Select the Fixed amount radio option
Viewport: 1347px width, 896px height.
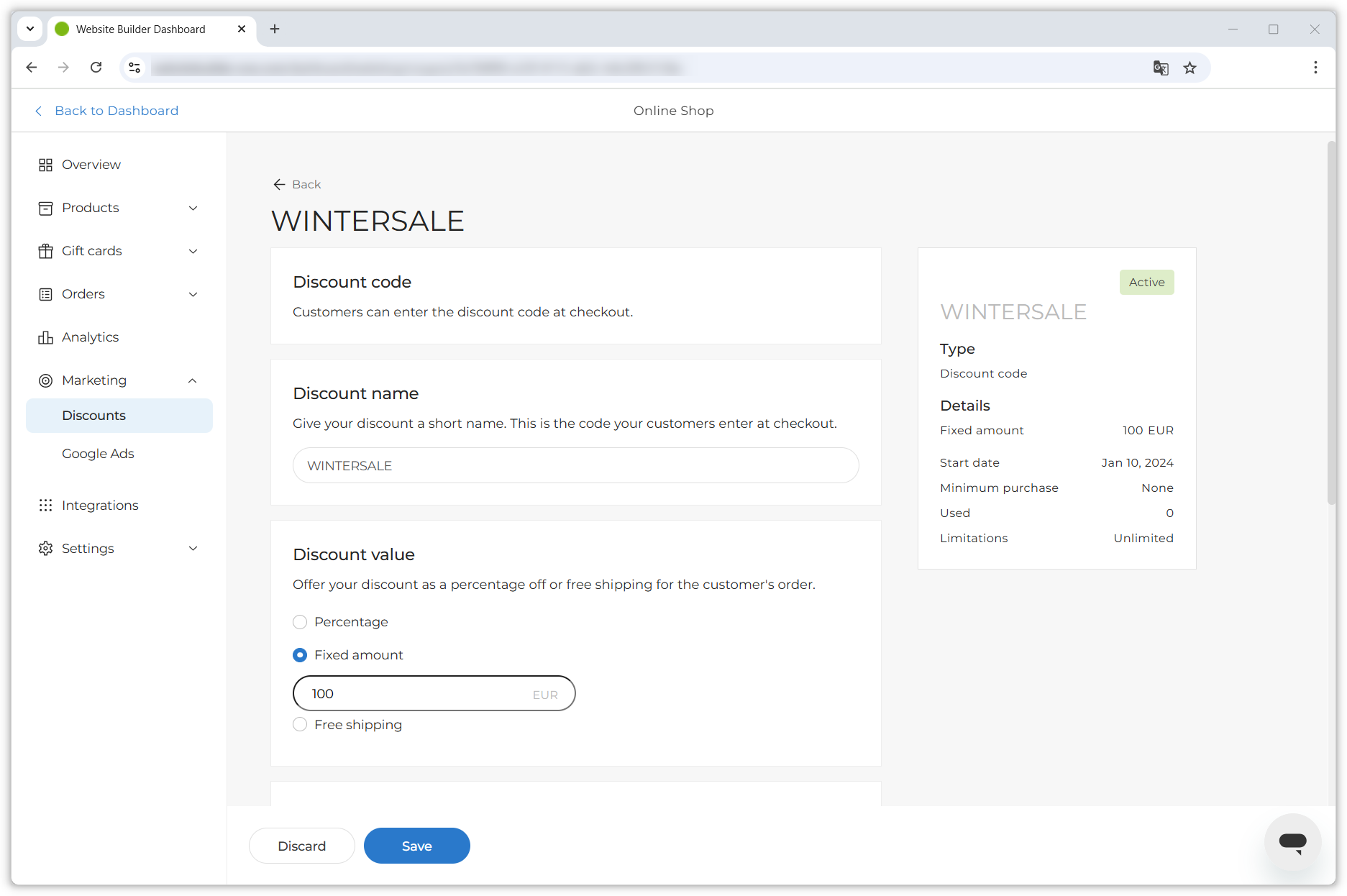tap(300, 655)
